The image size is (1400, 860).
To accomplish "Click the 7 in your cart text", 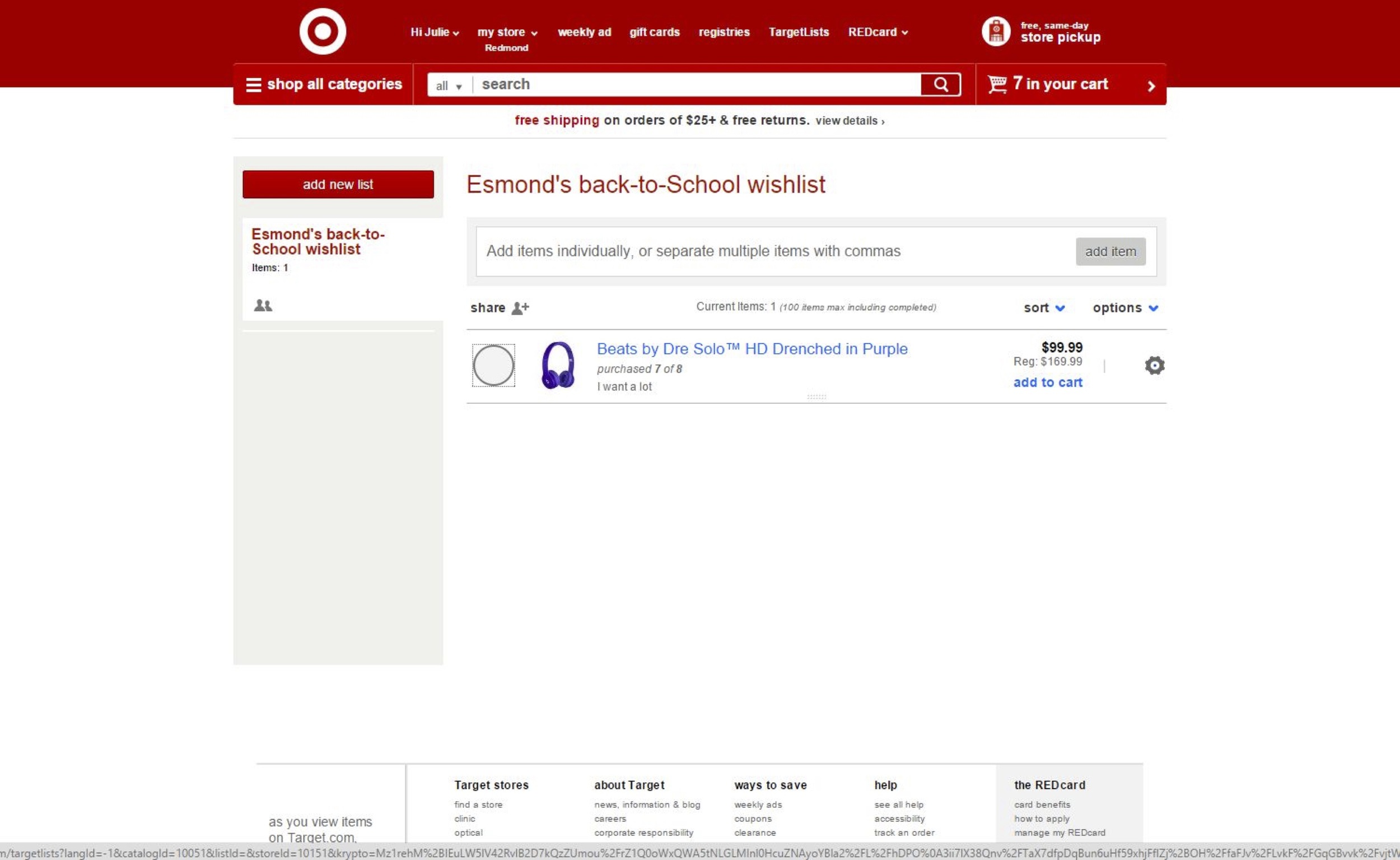I will tap(1060, 84).
